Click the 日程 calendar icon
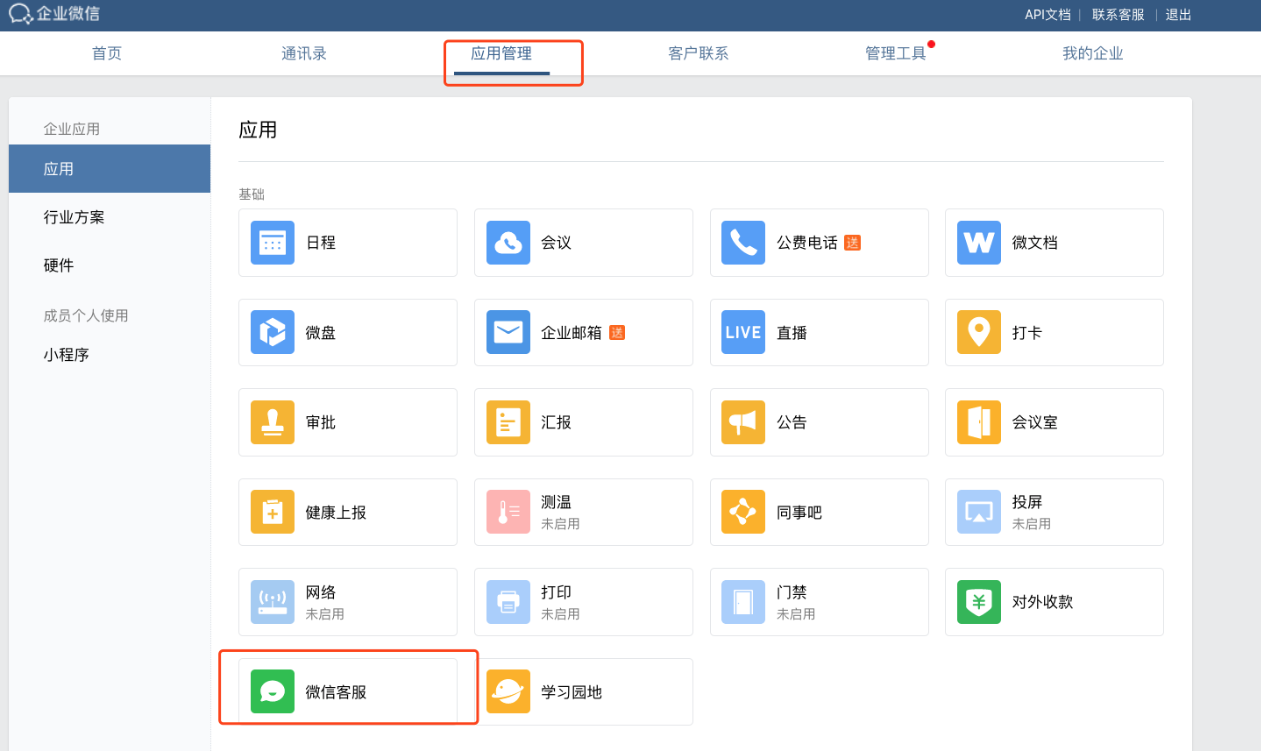1261x751 pixels. click(x=272, y=243)
